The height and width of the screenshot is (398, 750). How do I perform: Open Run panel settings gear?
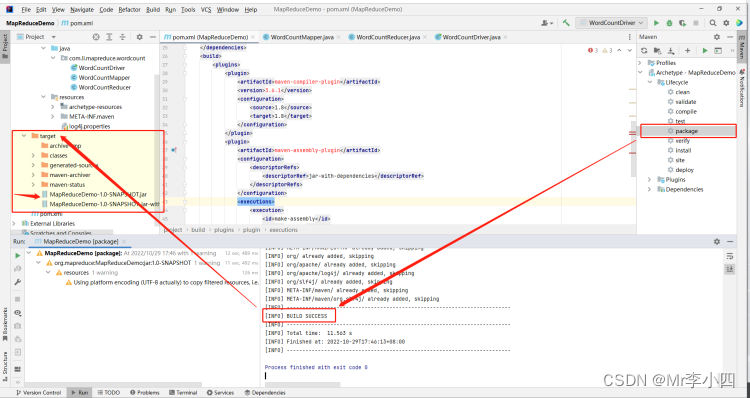point(717,242)
